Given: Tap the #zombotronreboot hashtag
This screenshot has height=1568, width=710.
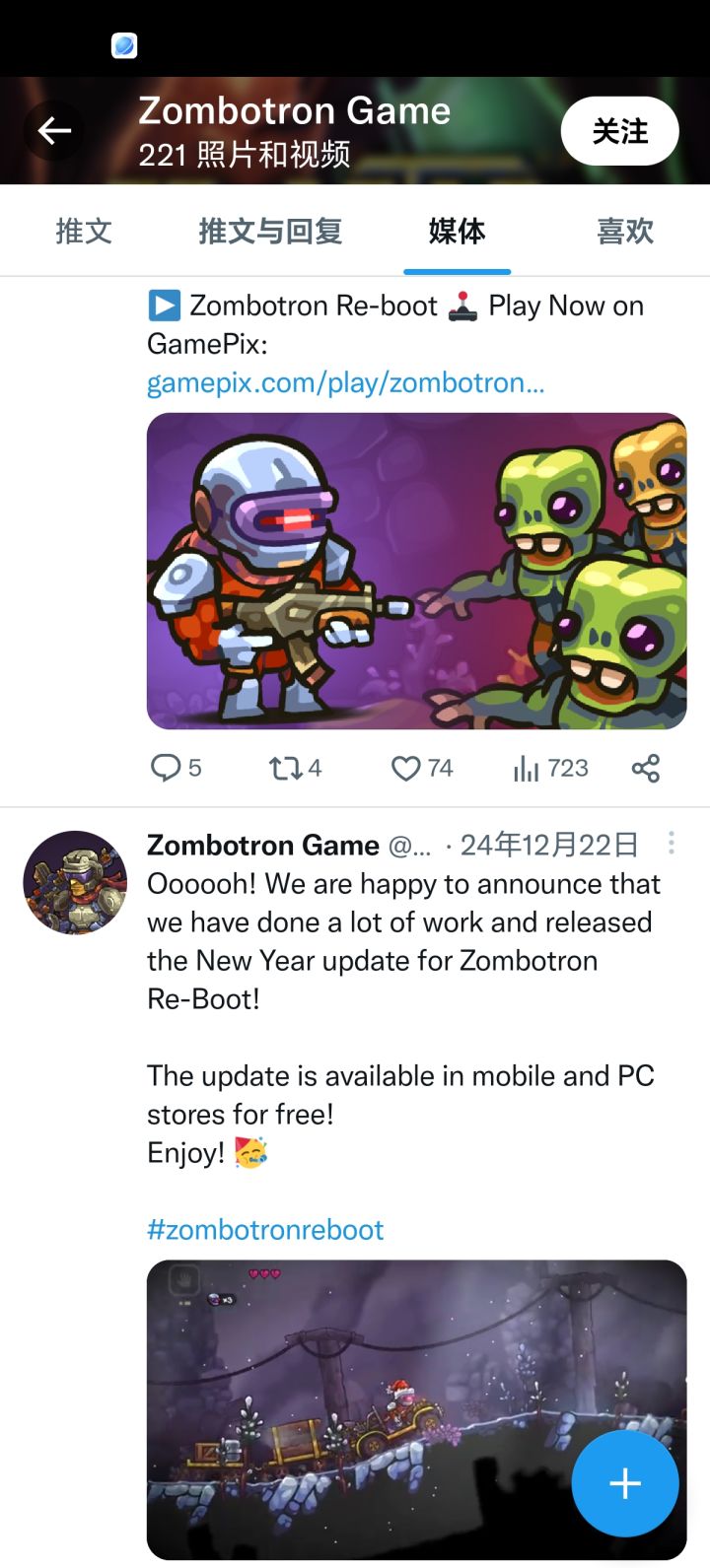Looking at the screenshot, I should [265, 1229].
